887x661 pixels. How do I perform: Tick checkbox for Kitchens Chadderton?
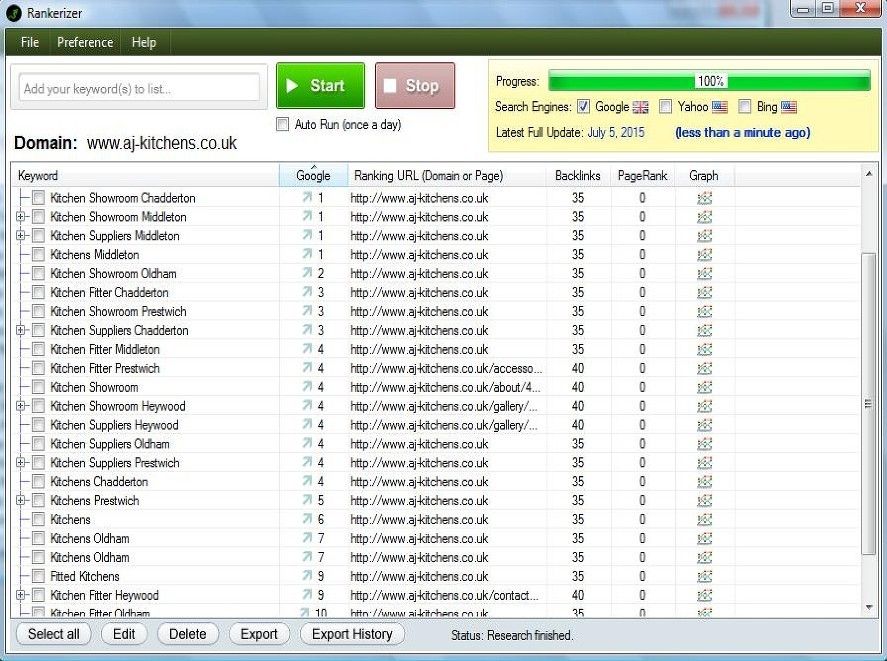coord(38,482)
